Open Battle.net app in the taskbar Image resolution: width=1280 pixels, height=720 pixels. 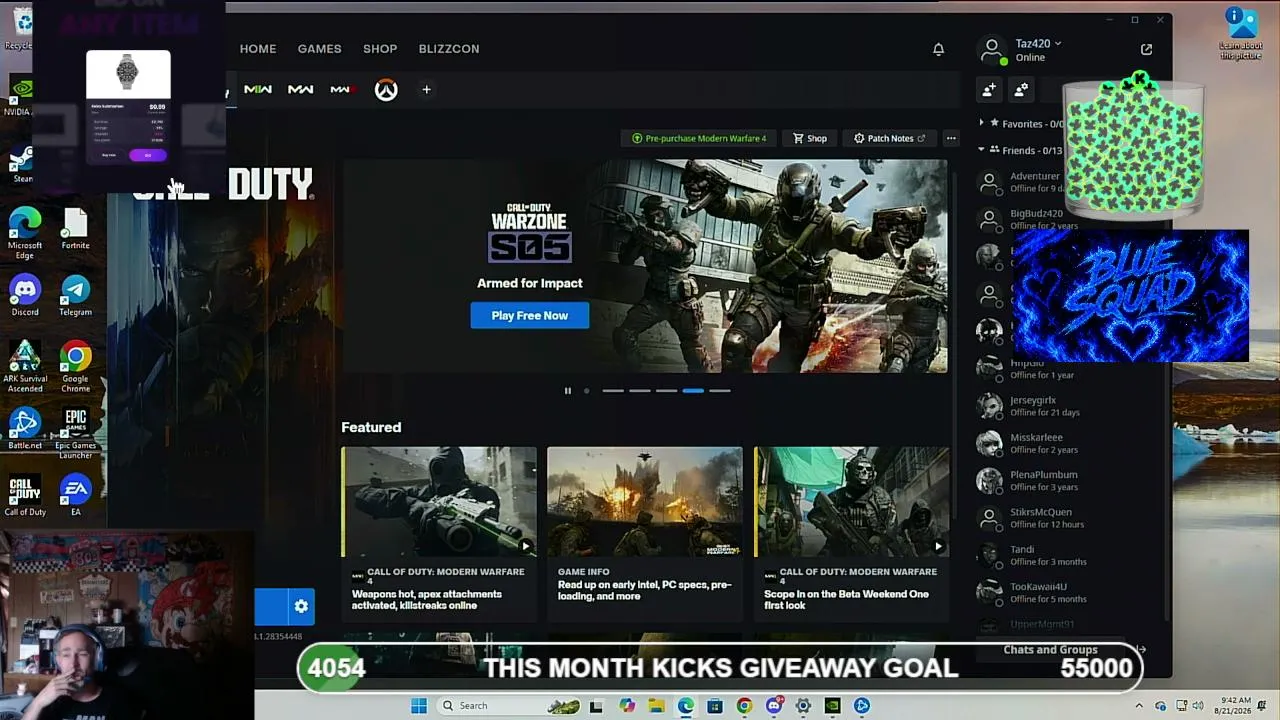pyautogui.click(x=862, y=706)
